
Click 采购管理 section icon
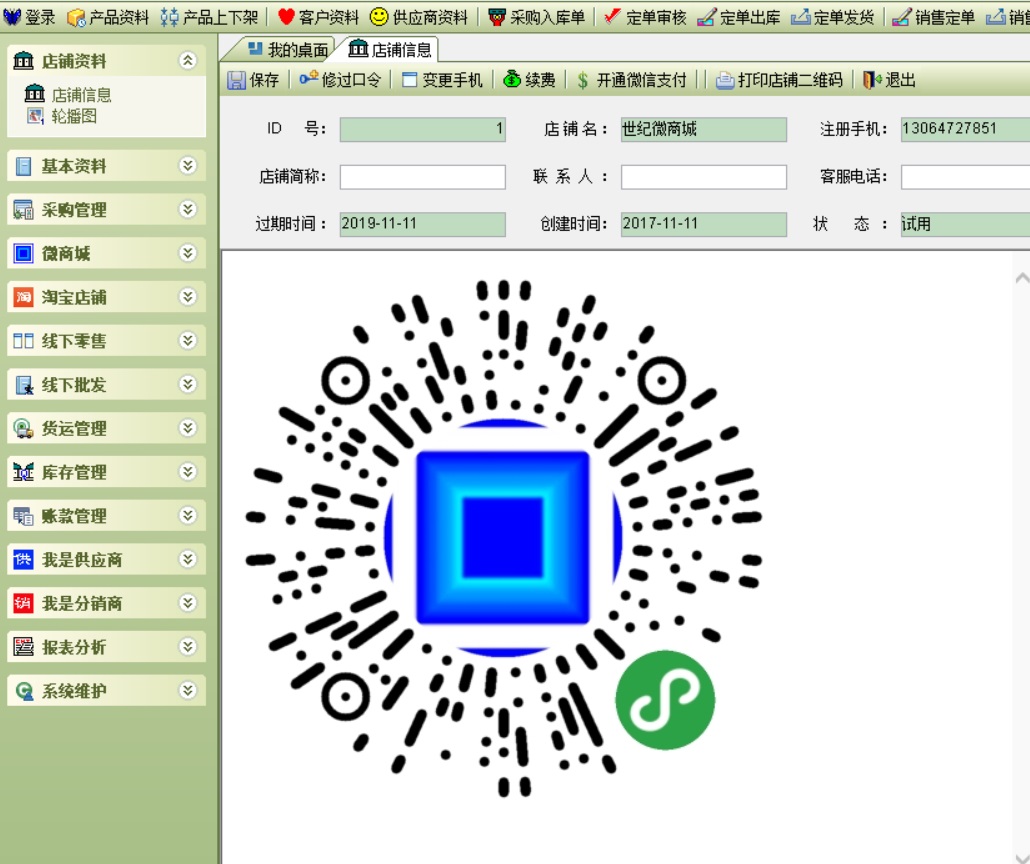[x=23, y=210]
